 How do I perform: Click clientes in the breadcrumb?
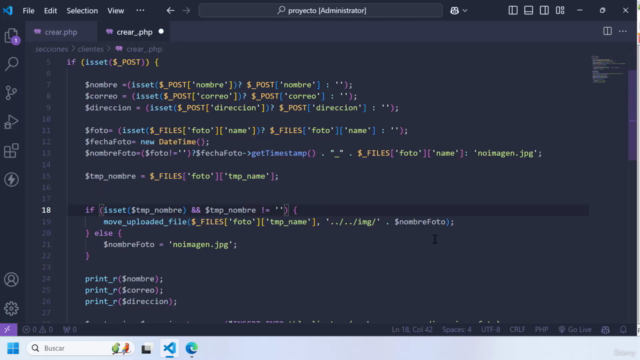tap(91, 49)
